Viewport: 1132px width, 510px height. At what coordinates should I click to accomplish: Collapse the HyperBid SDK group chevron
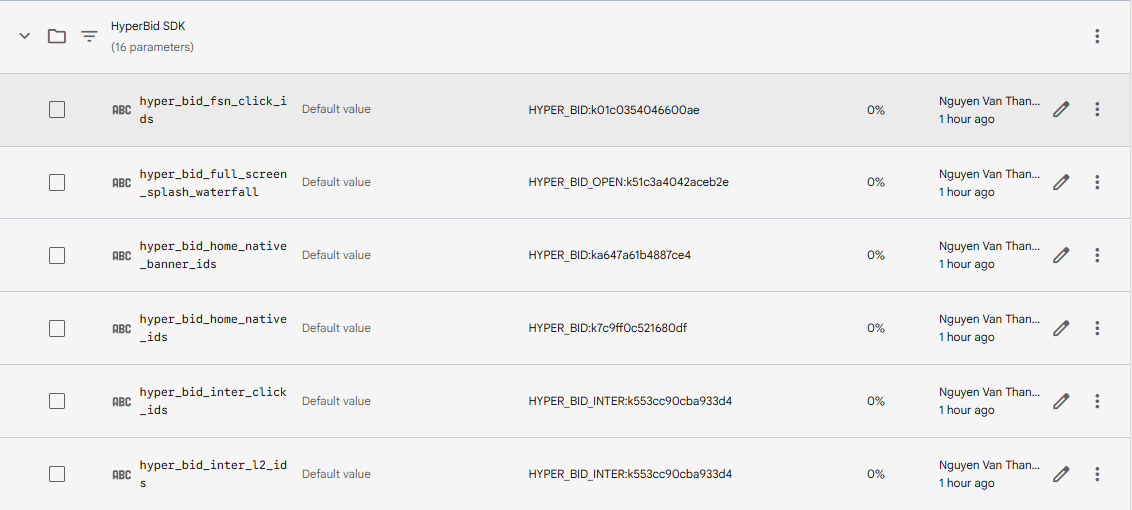(25, 36)
